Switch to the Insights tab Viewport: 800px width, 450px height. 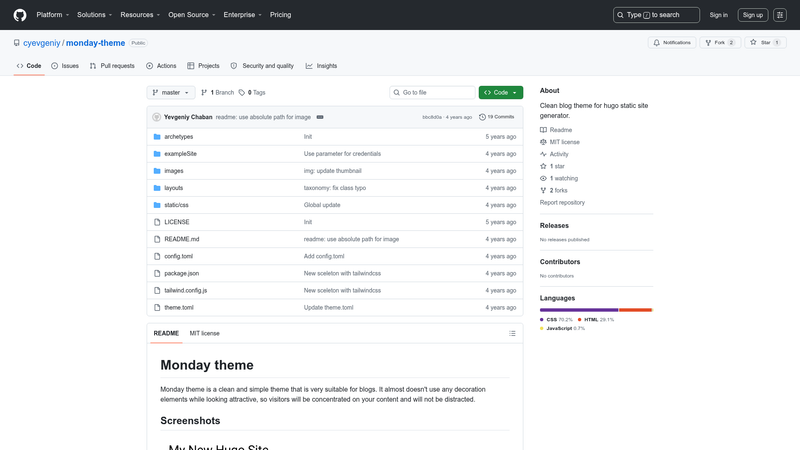point(321,66)
